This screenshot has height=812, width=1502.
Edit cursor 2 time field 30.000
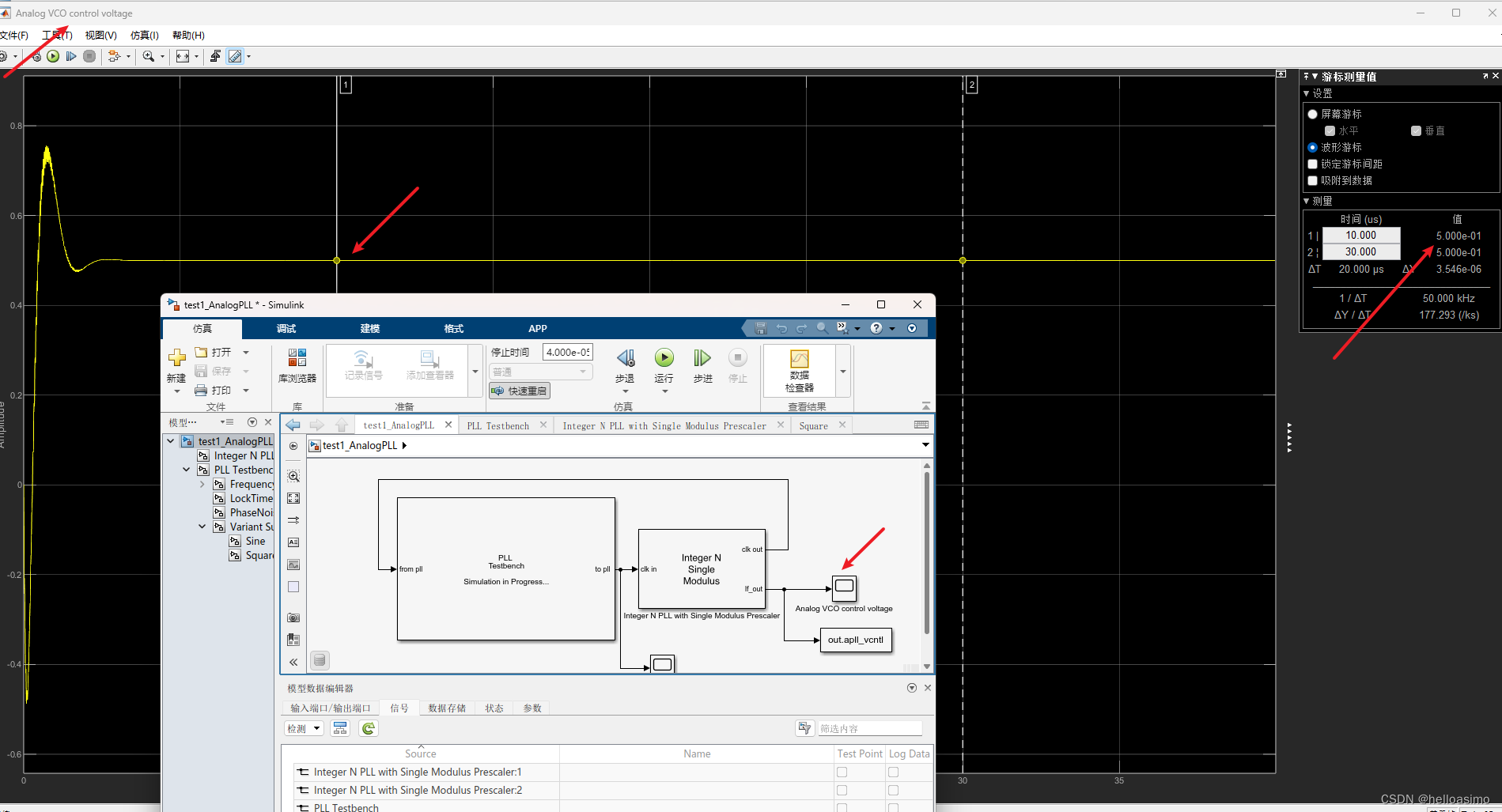[1361, 252]
